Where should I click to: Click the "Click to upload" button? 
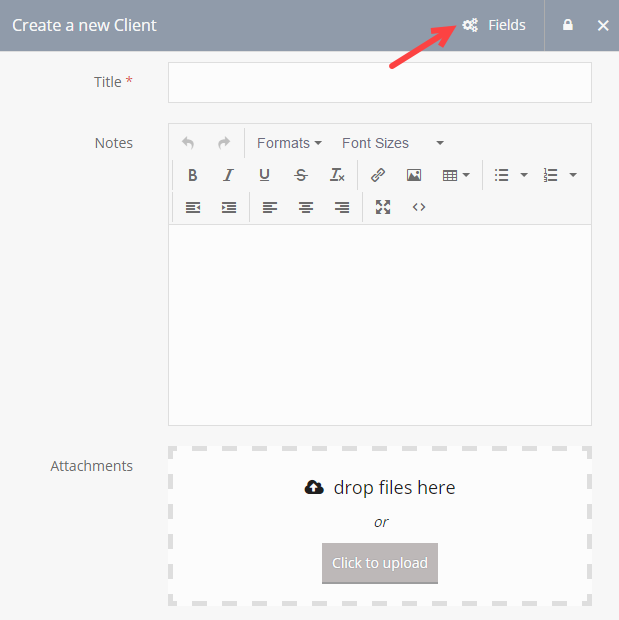pos(380,563)
